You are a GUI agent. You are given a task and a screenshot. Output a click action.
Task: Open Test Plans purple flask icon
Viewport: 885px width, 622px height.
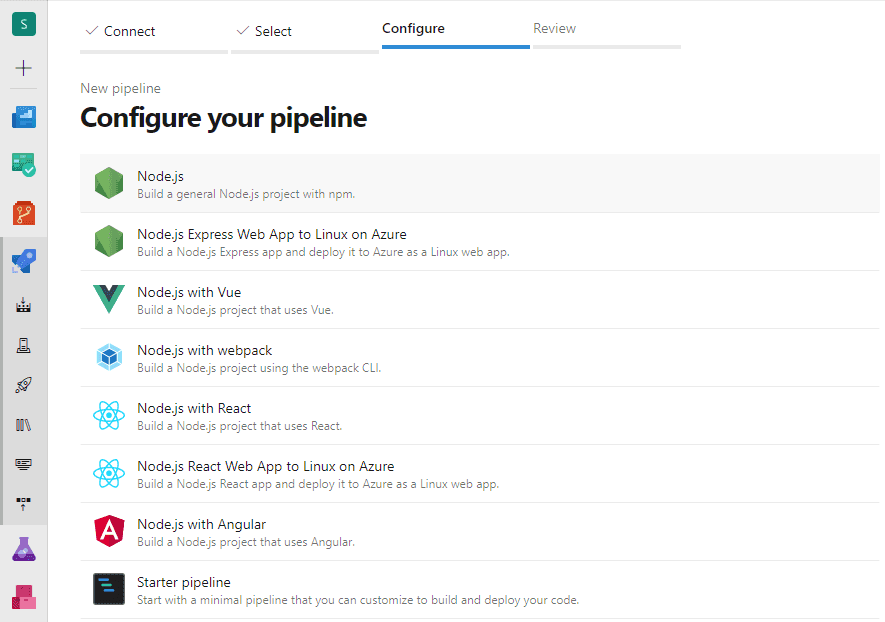point(24,549)
